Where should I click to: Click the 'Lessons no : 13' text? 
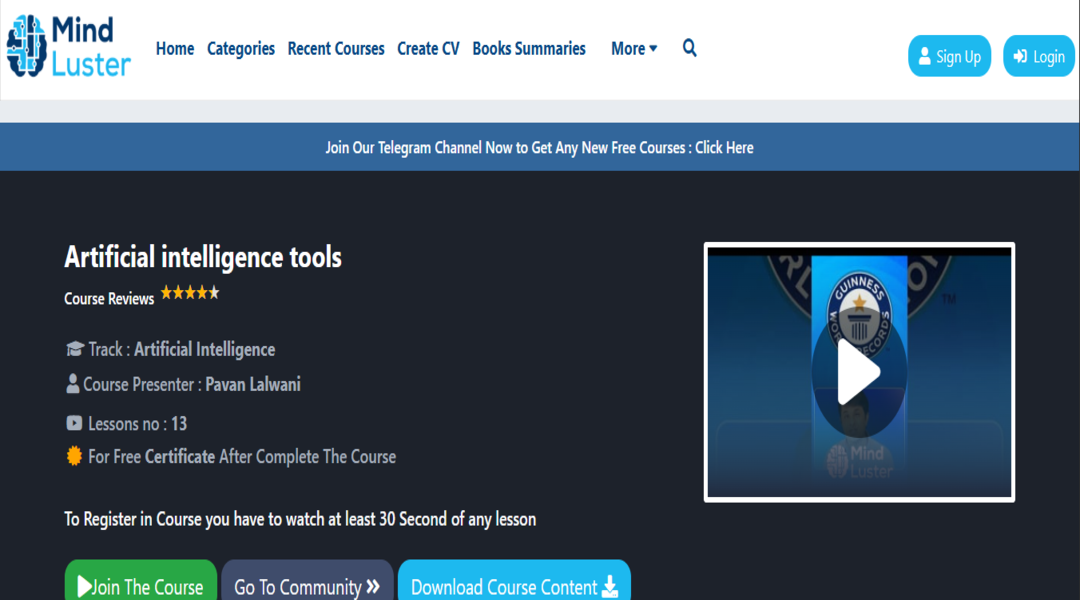point(137,424)
